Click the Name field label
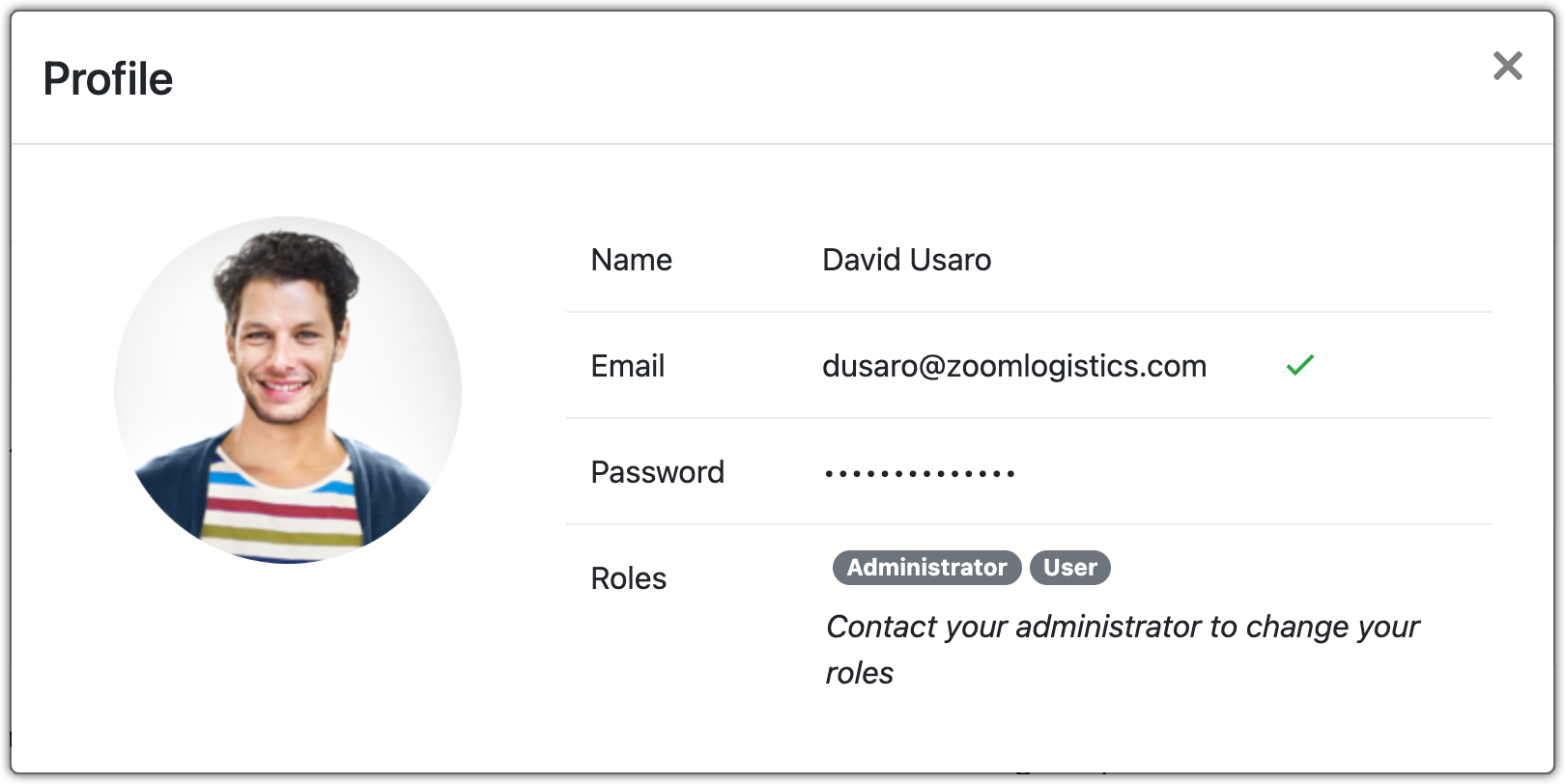The height and width of the screenshot is (784, 1565). coord(631,260)
